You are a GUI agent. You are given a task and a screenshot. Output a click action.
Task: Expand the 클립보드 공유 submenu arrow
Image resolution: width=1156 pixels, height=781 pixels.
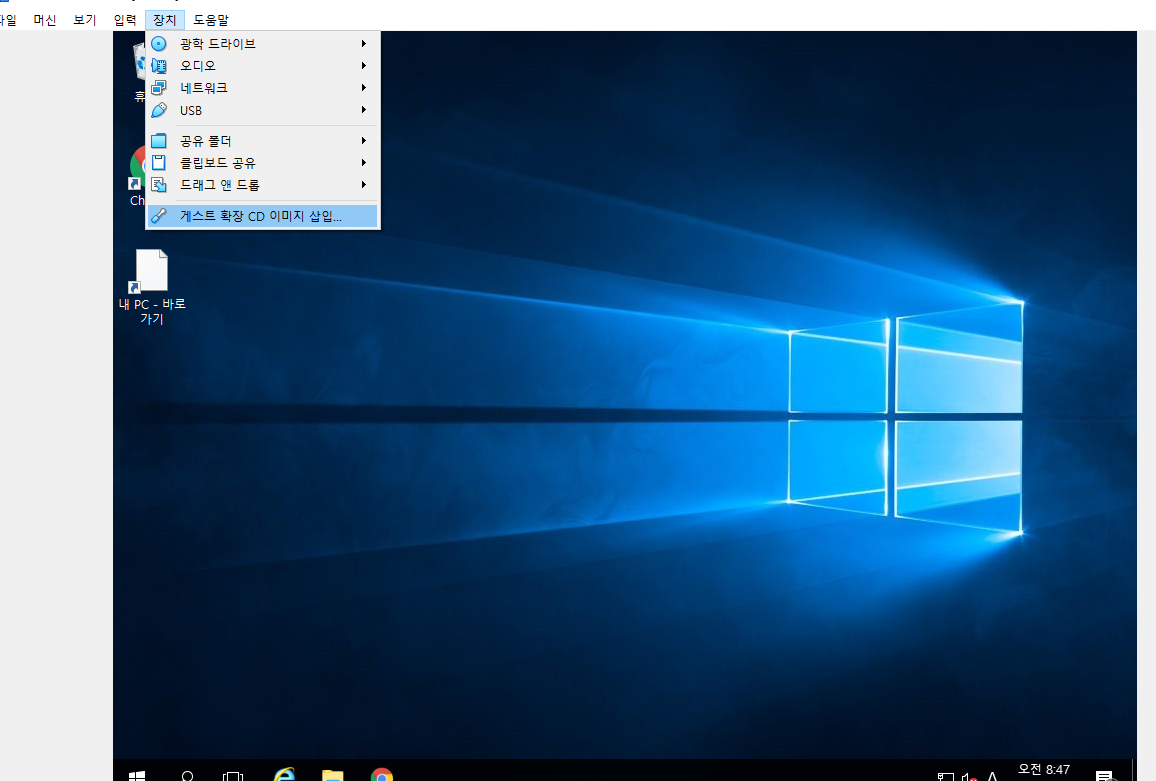[x=363, y=162]
